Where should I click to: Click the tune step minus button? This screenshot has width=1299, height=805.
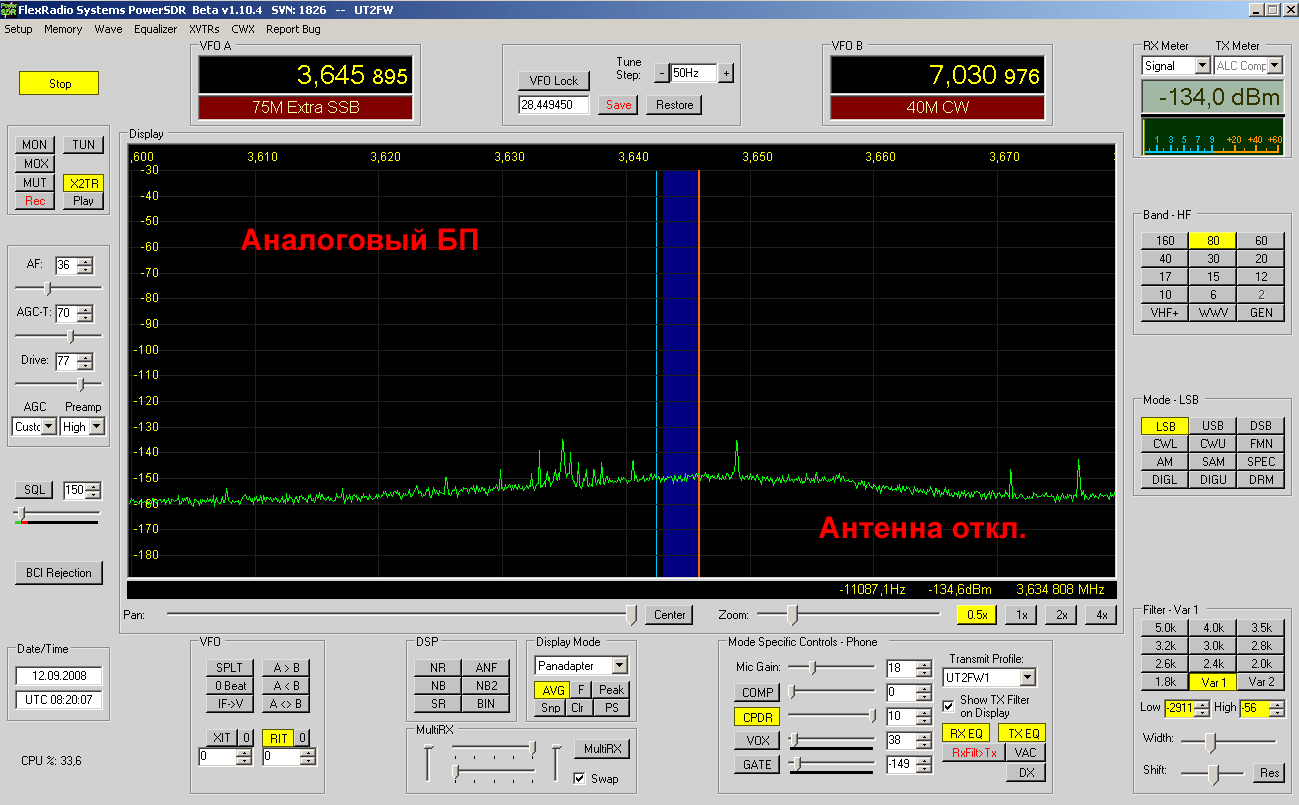coord(660,73)
